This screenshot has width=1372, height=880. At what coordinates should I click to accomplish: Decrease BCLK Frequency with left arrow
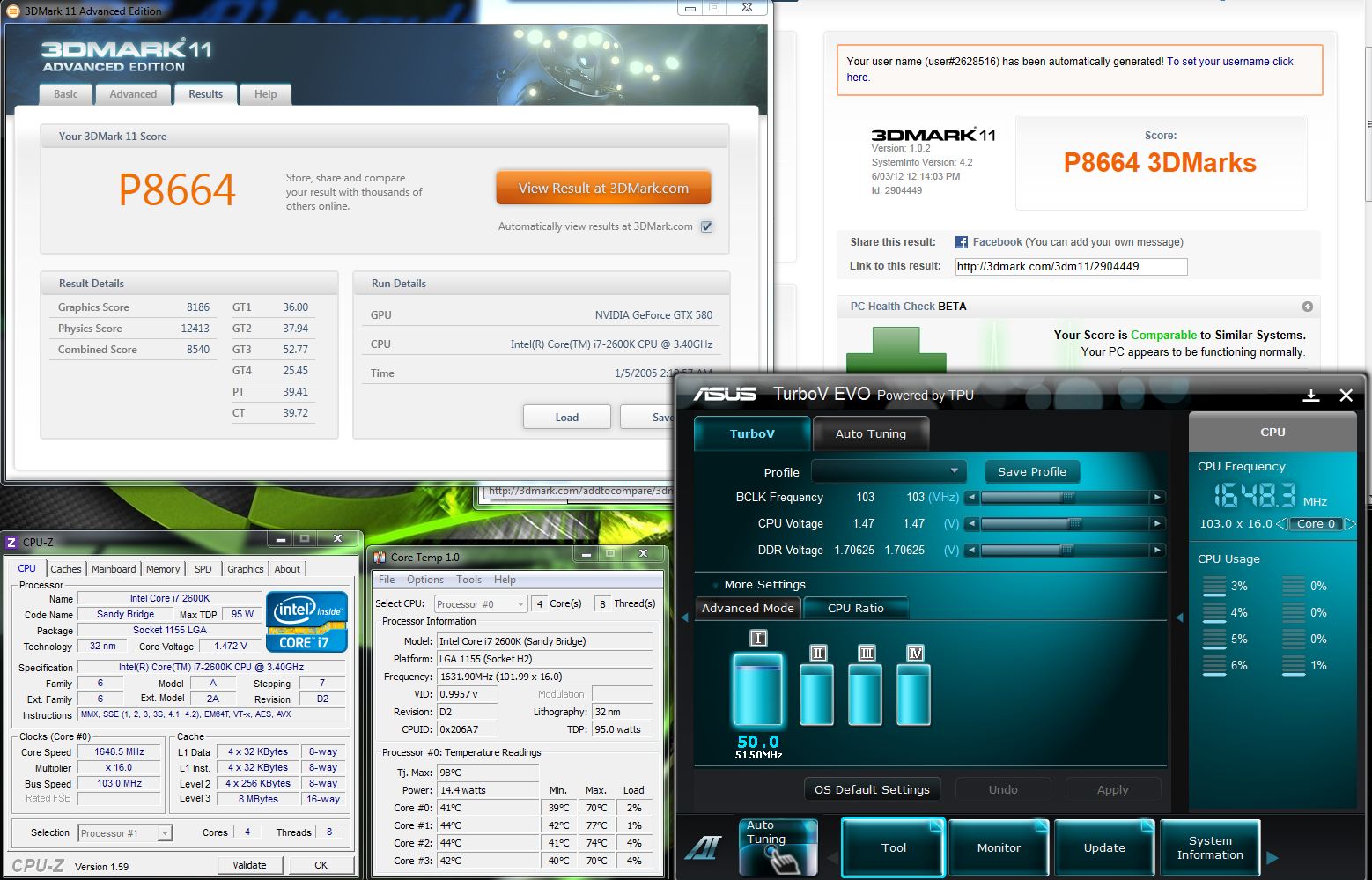(971, 498)
